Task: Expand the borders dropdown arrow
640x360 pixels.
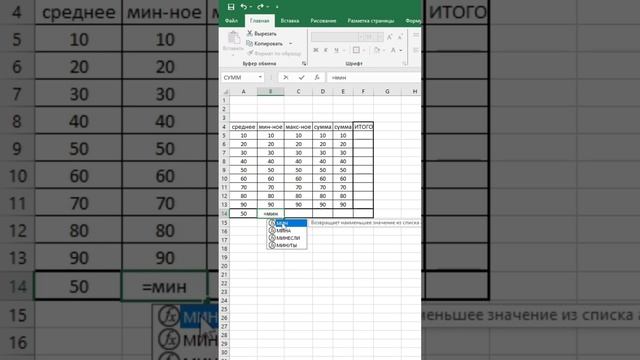Action: [364, 50]
